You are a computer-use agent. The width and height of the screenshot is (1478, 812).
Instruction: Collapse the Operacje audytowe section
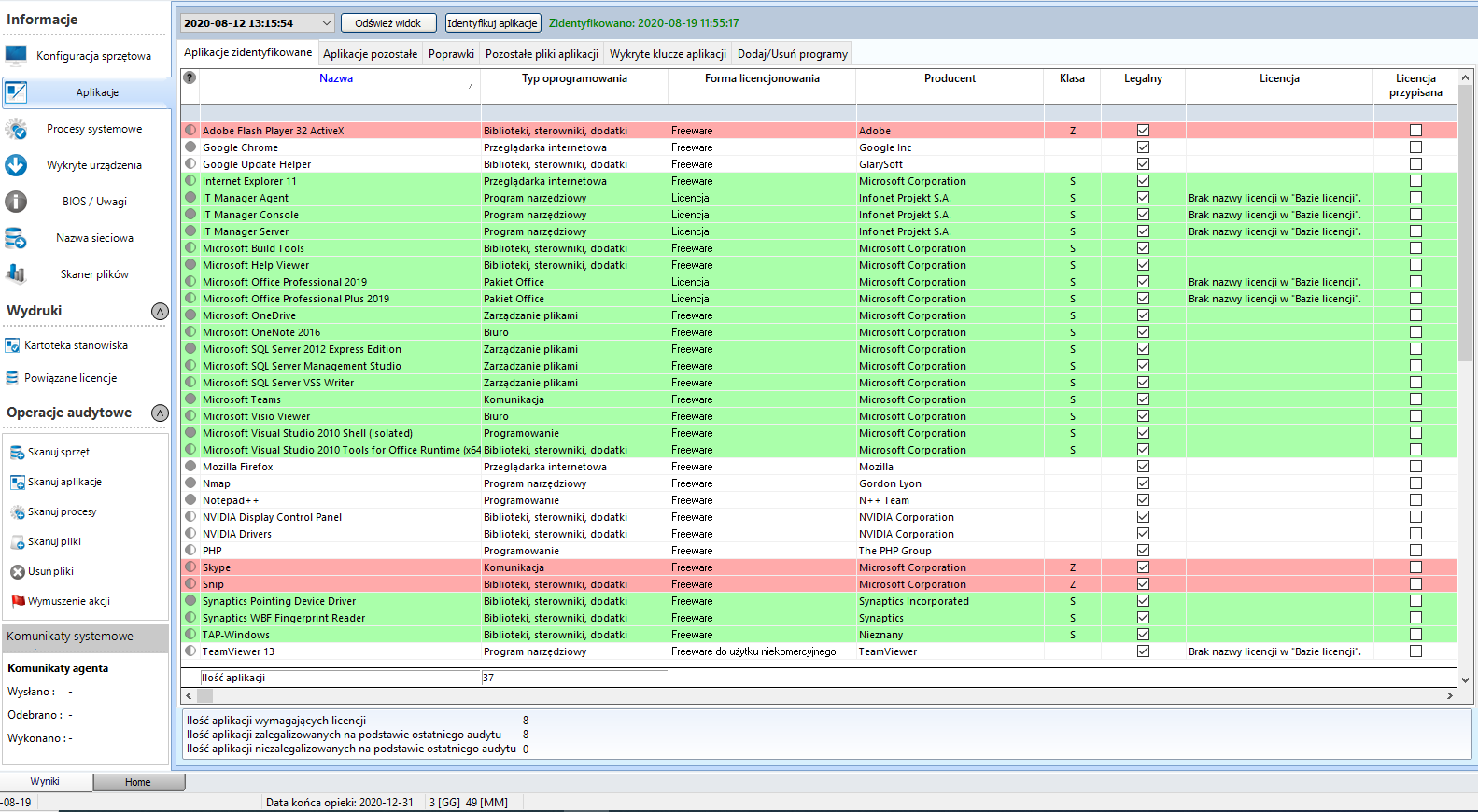coord(161,413)
